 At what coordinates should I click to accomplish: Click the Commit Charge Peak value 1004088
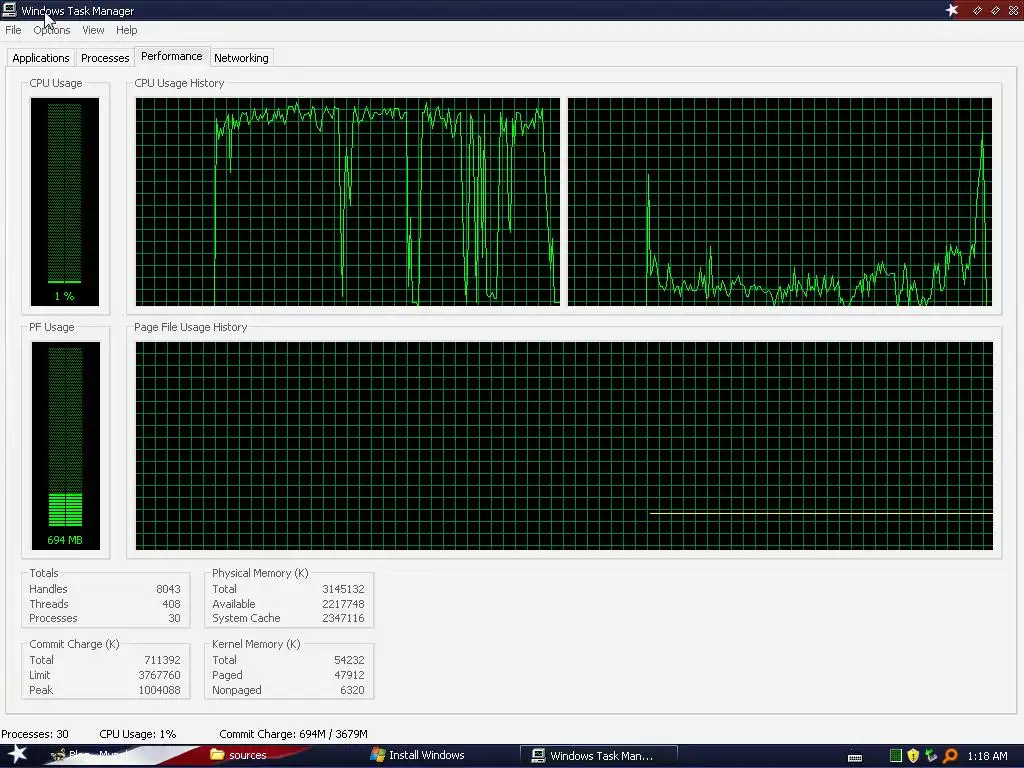tap(159, 690)
